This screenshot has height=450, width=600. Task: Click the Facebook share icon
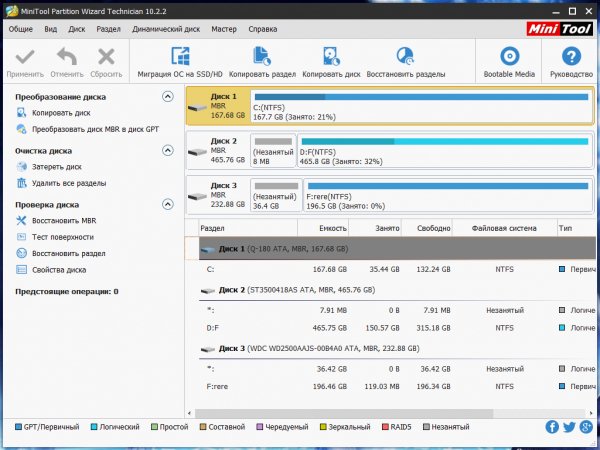(552, 427)
